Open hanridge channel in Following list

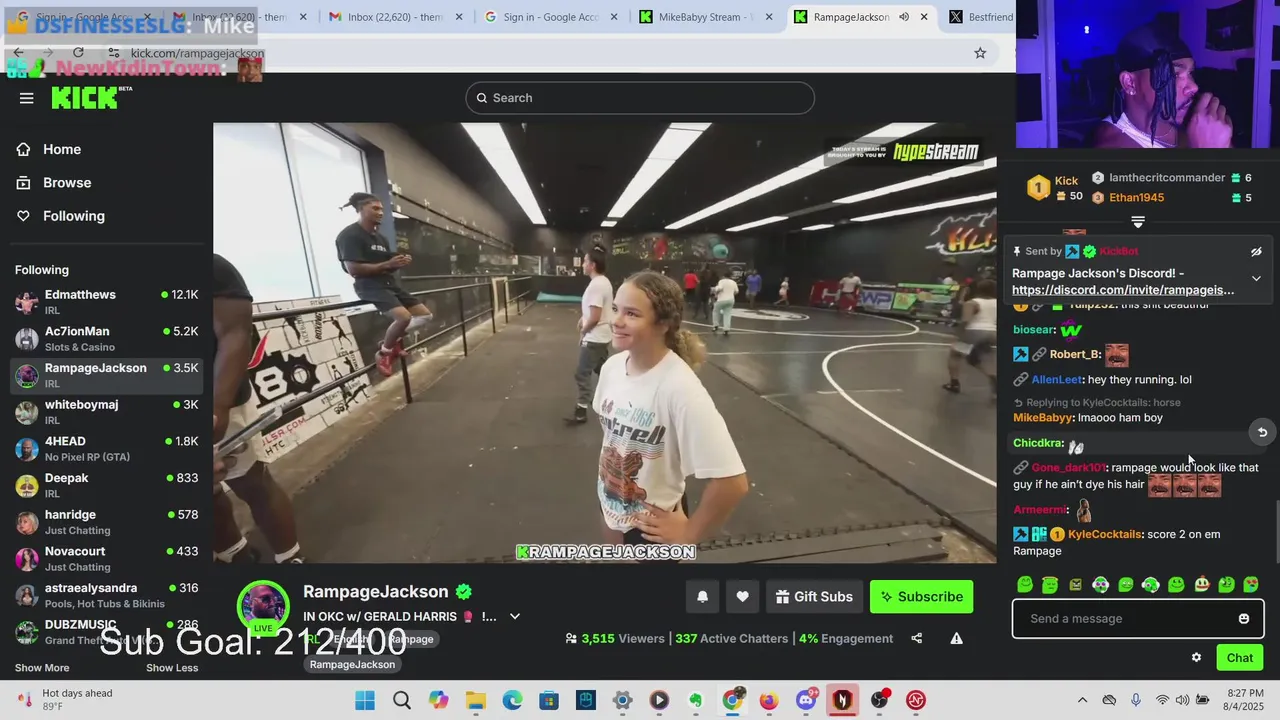coord(106,521)
